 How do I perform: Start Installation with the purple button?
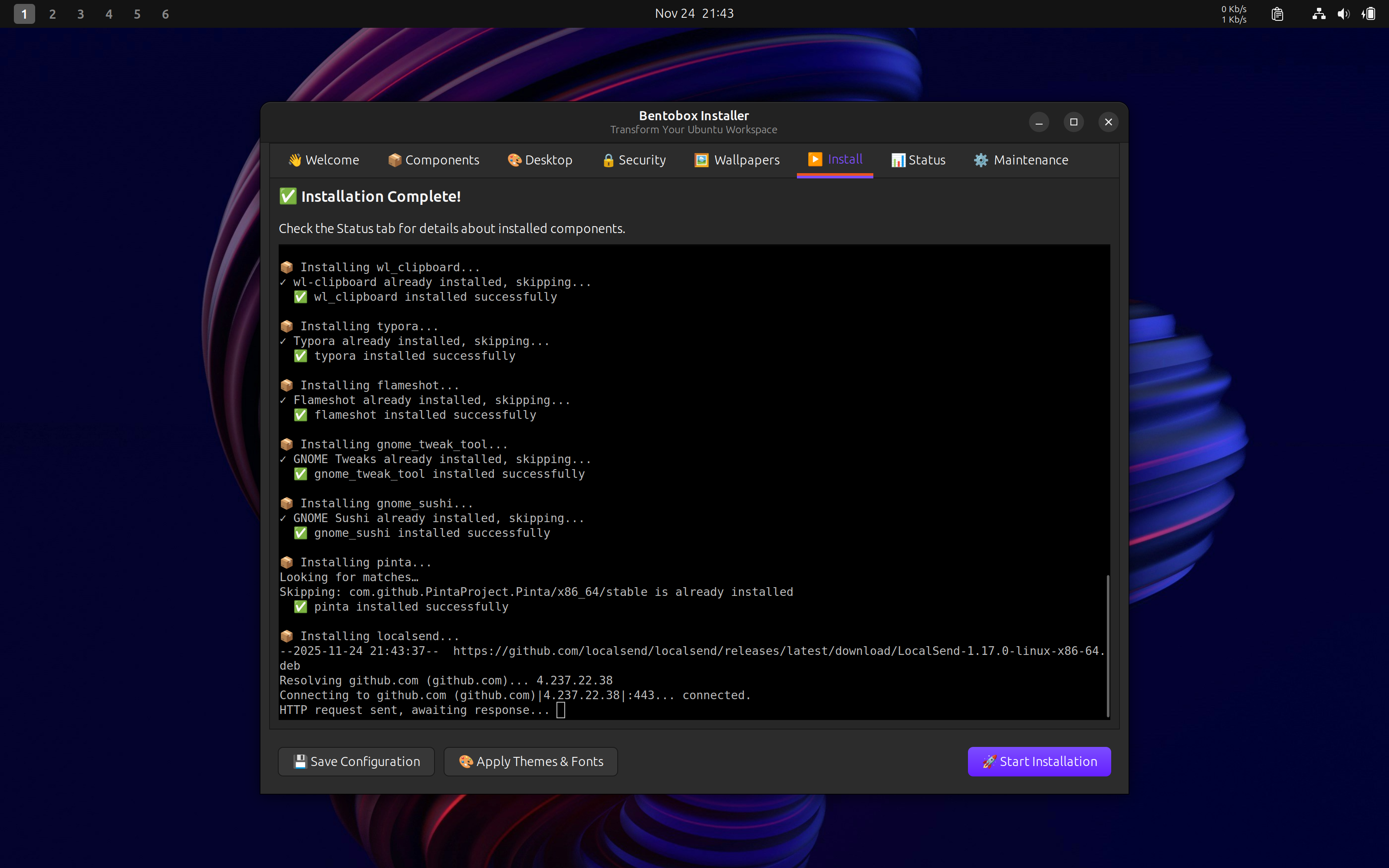point(1038,761)
